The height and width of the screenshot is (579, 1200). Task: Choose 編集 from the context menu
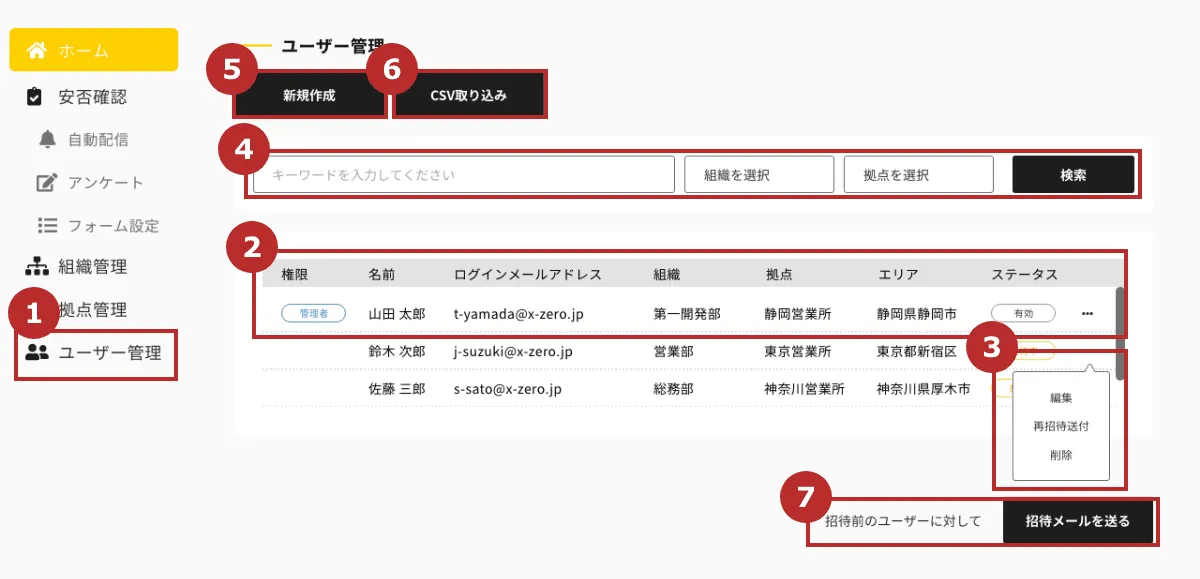tap(1063, 397)
